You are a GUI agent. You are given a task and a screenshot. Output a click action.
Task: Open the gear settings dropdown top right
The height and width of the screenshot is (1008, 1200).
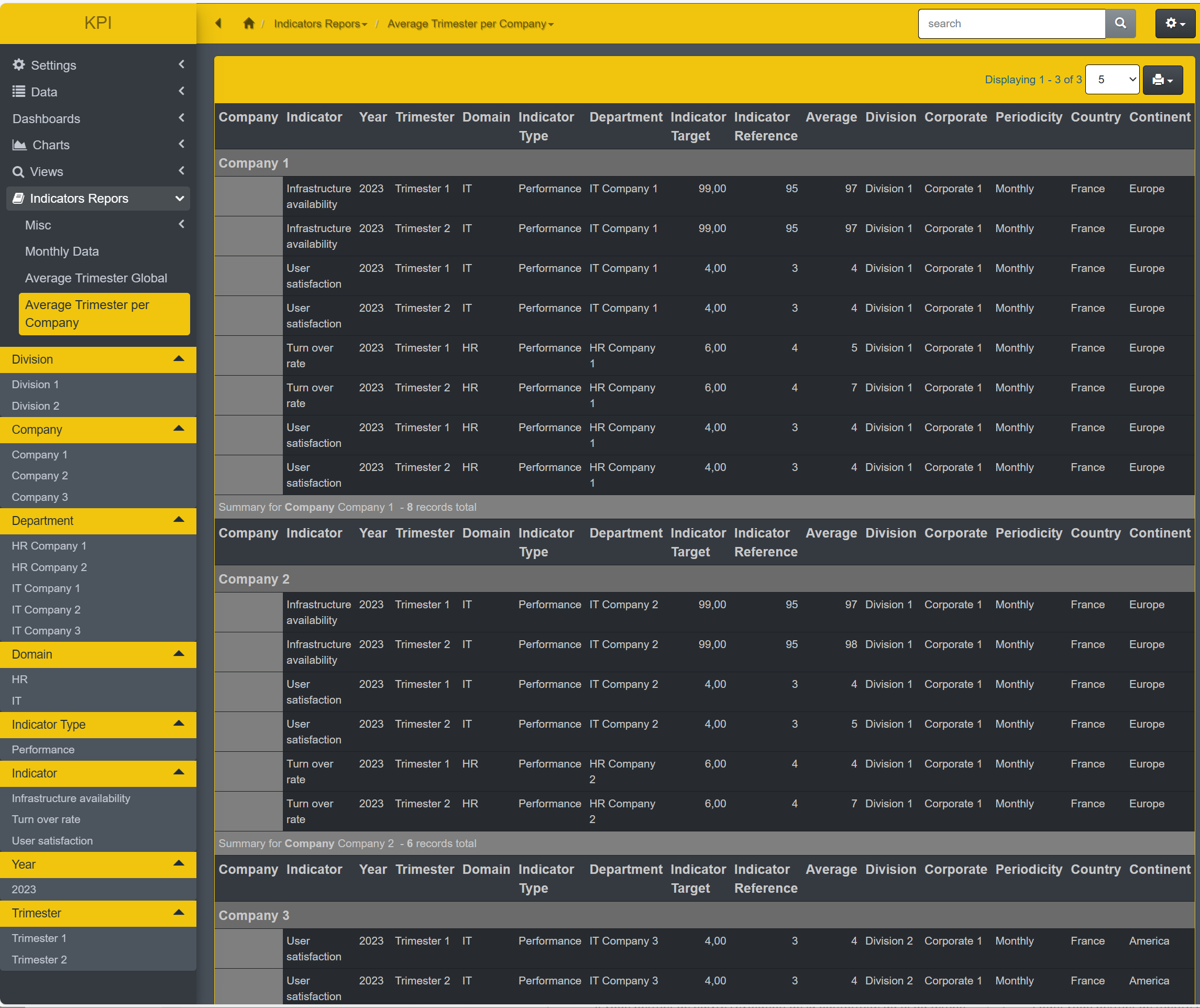click(1174, 24)
